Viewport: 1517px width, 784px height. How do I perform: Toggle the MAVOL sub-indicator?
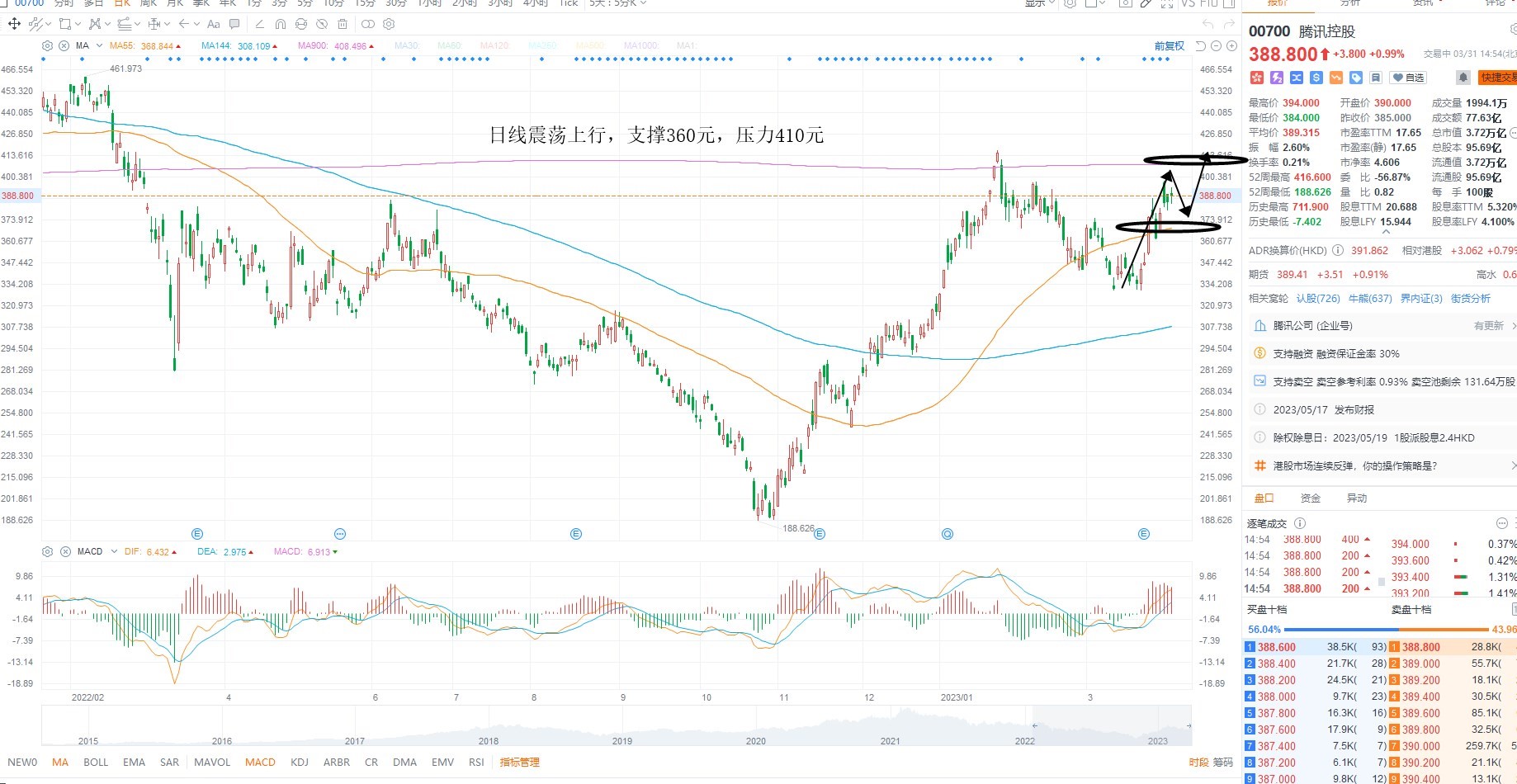212,762
